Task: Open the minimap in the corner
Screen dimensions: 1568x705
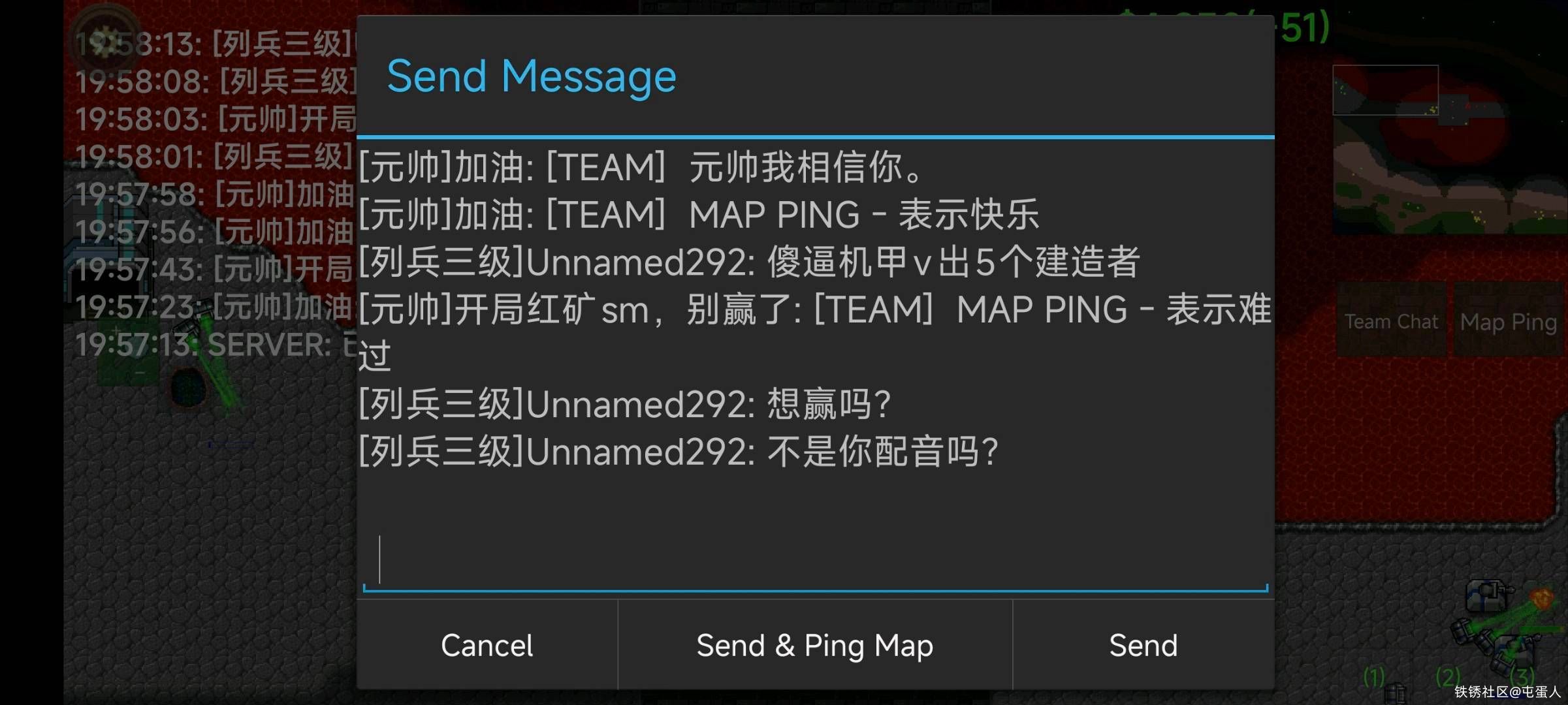Action: point(1450,149)
